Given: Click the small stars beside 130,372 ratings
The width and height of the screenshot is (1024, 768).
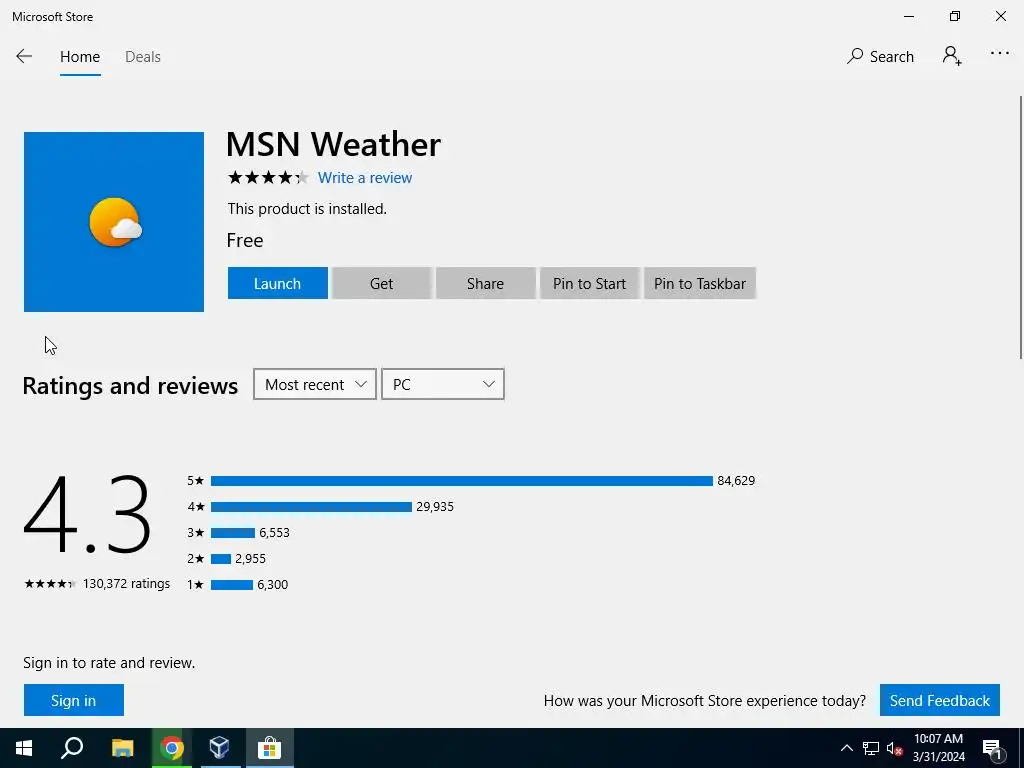Looking at the screenshot, I should point(50,584).
